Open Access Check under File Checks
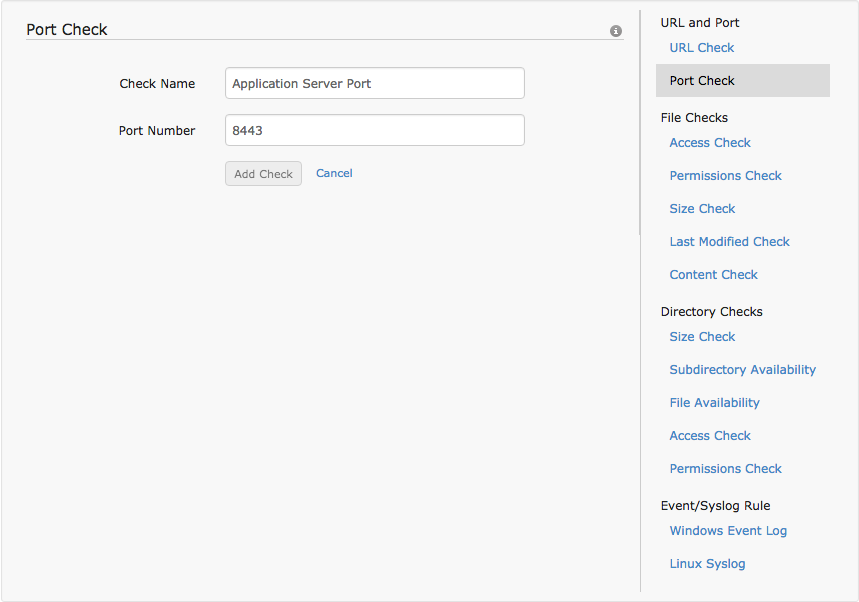Image resolution: width=859 pixels, height=602 pixels. pyautogui.click(x=710, y=143)
